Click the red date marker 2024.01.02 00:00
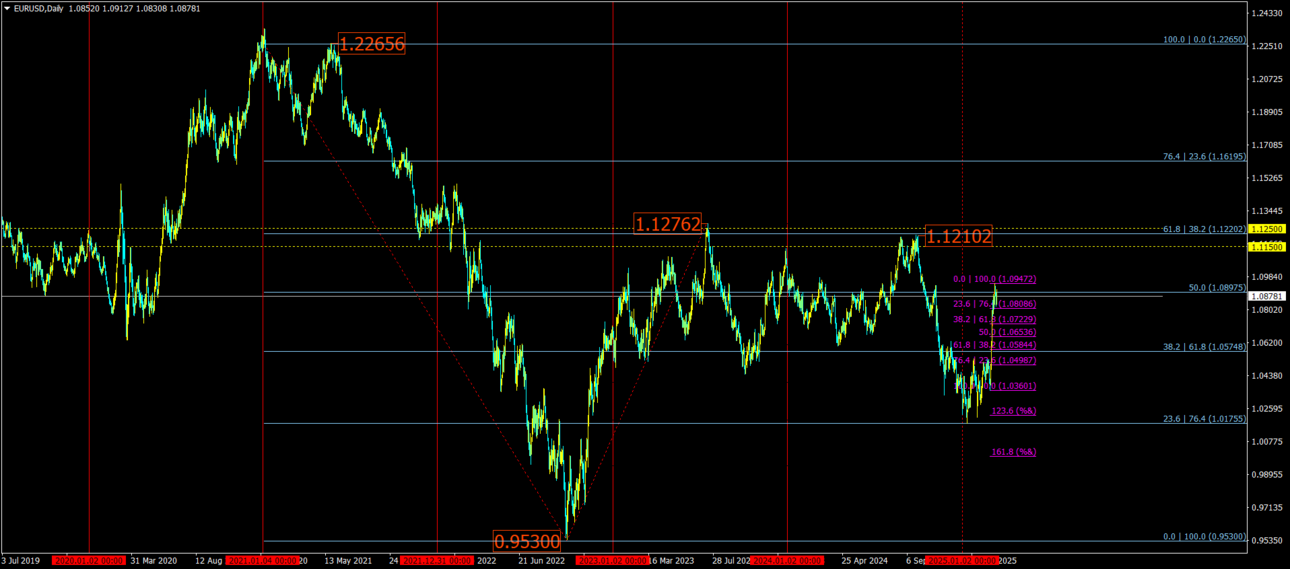This screenshot has height=569, width=1290. pos(787,562)
